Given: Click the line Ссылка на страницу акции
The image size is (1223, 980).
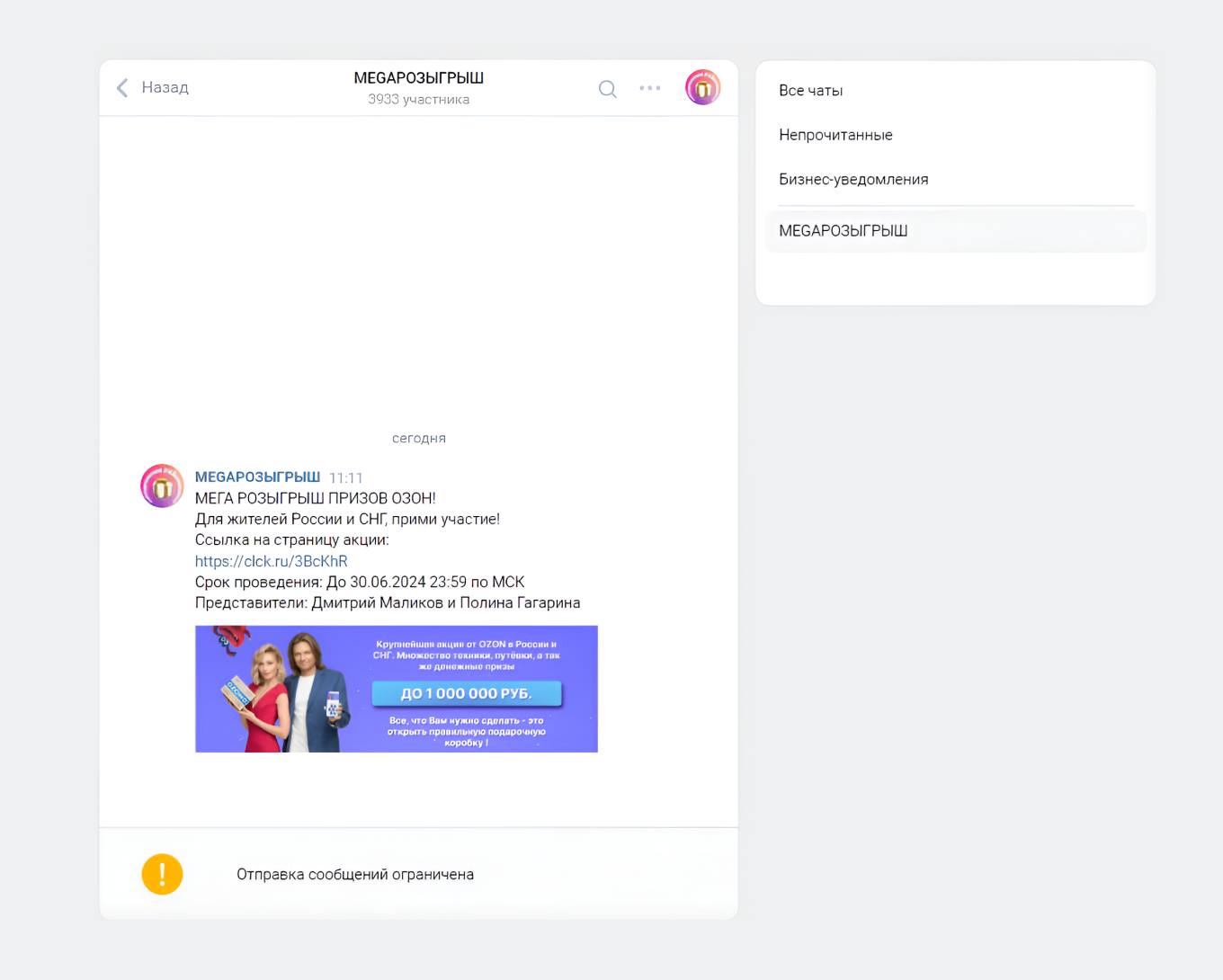Looking at the screenshot, I should click(292, 539).
